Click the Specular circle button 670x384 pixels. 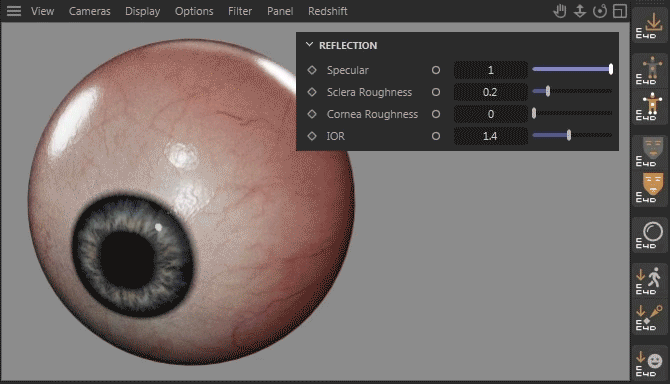(436, 70)
